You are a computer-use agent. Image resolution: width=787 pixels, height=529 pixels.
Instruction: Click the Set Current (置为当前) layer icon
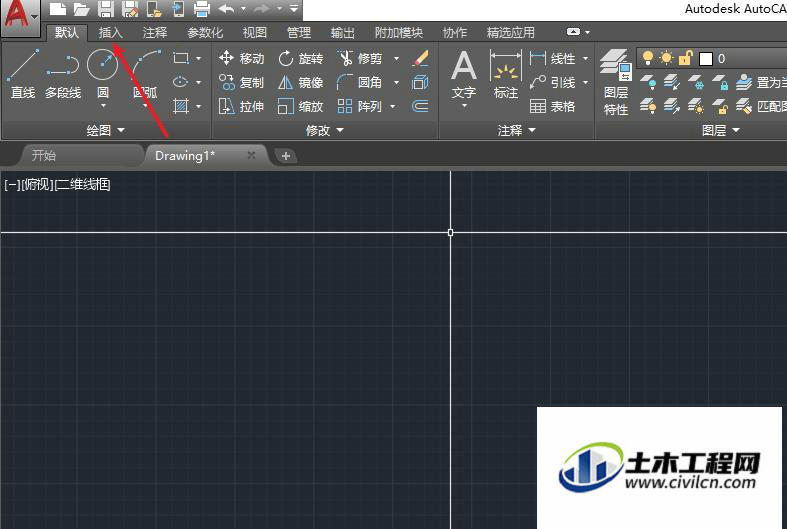click(744, 82)
